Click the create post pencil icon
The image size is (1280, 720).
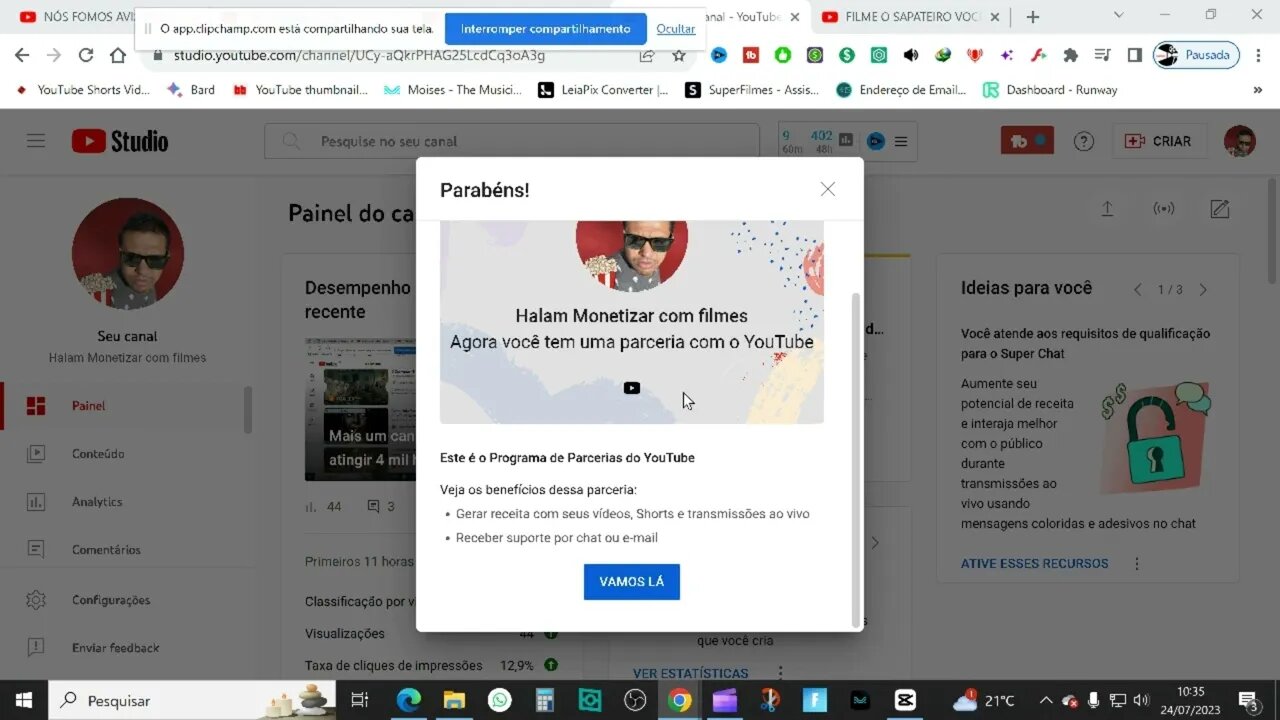[x=1220, y=209]
